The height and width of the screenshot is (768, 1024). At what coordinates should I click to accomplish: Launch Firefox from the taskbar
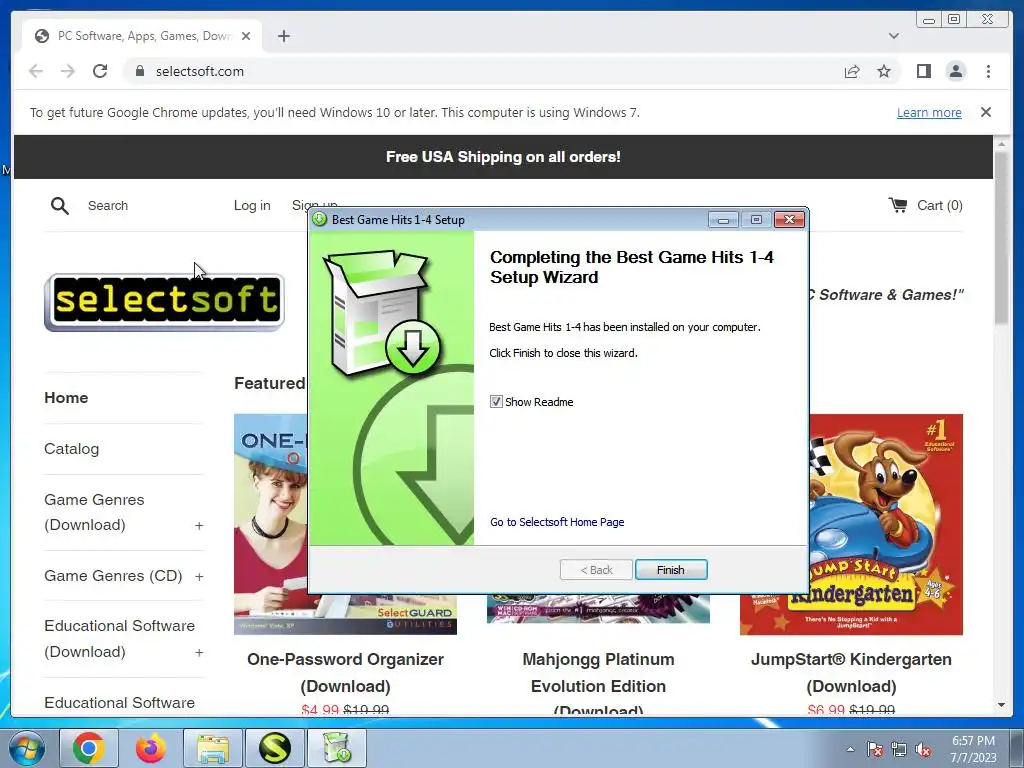(151, 748)
